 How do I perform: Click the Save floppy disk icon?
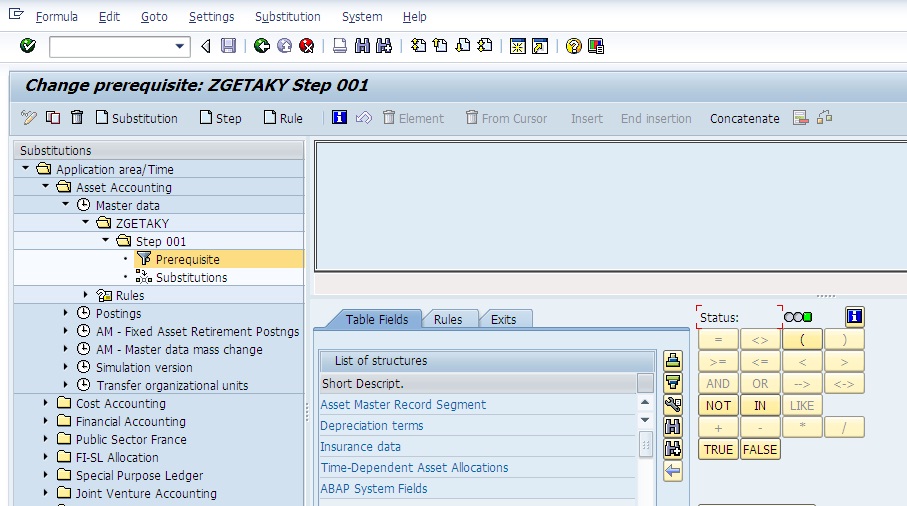pos(229,46)
